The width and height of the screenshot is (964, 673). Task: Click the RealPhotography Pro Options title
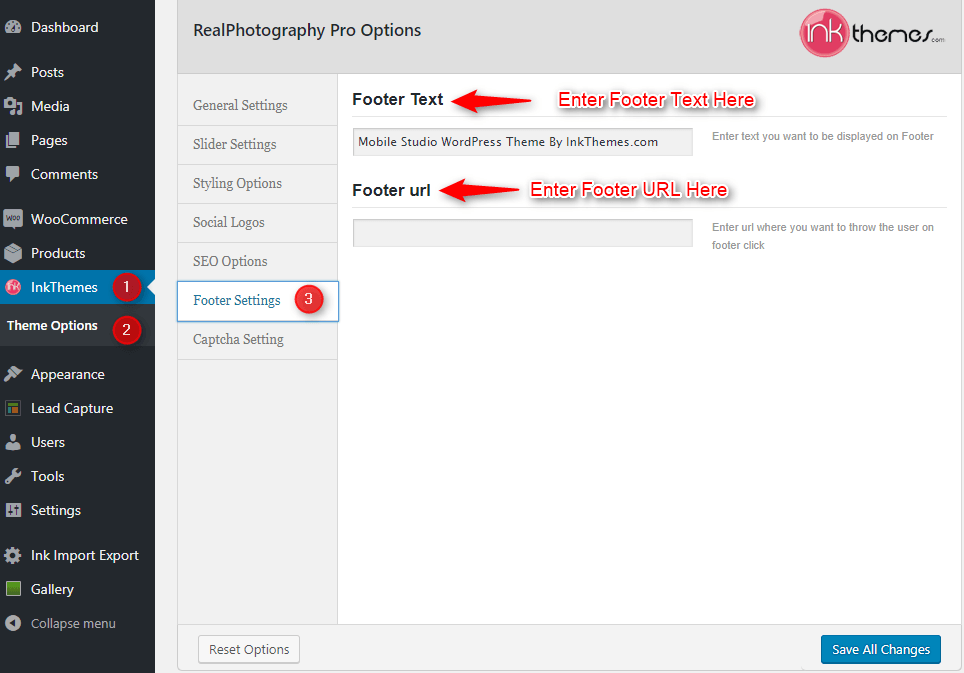pos(307,31)
